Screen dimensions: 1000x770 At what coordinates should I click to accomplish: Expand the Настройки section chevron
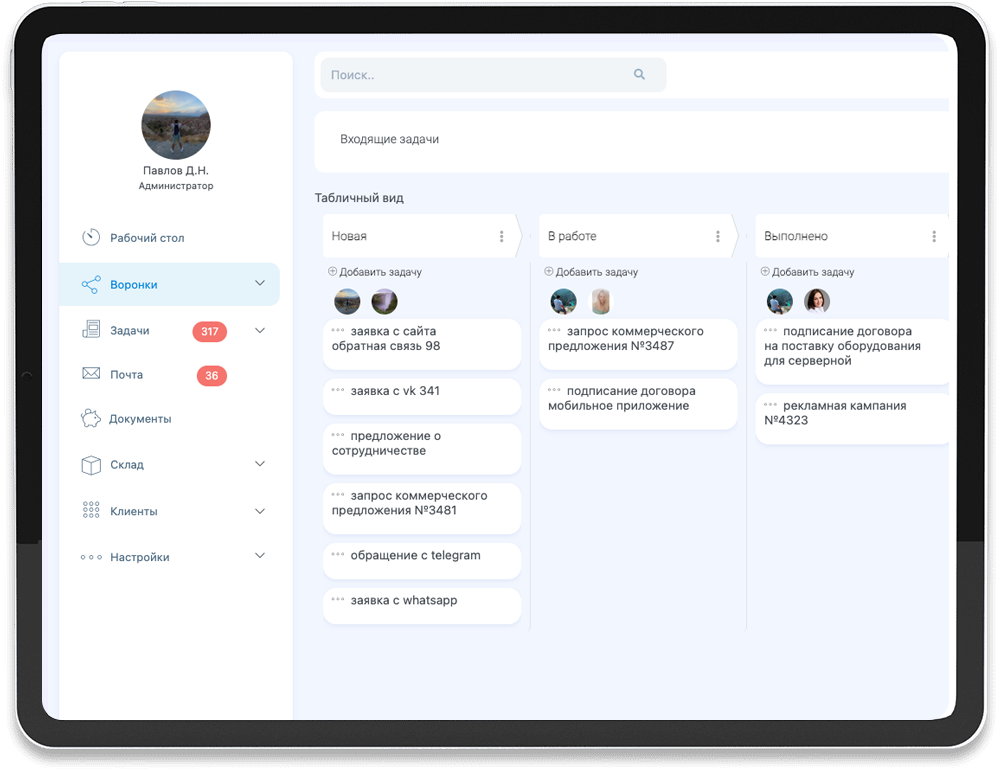tap(260, 556)
